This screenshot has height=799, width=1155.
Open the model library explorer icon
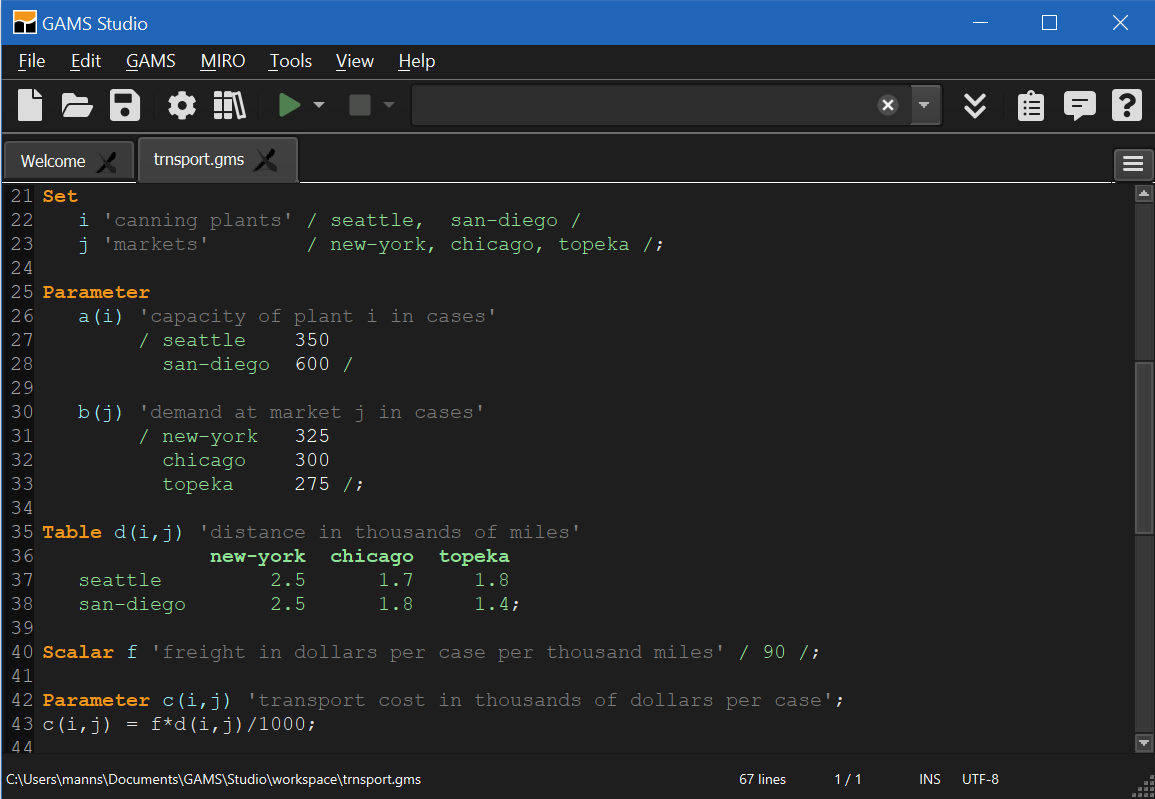[229, 105]
